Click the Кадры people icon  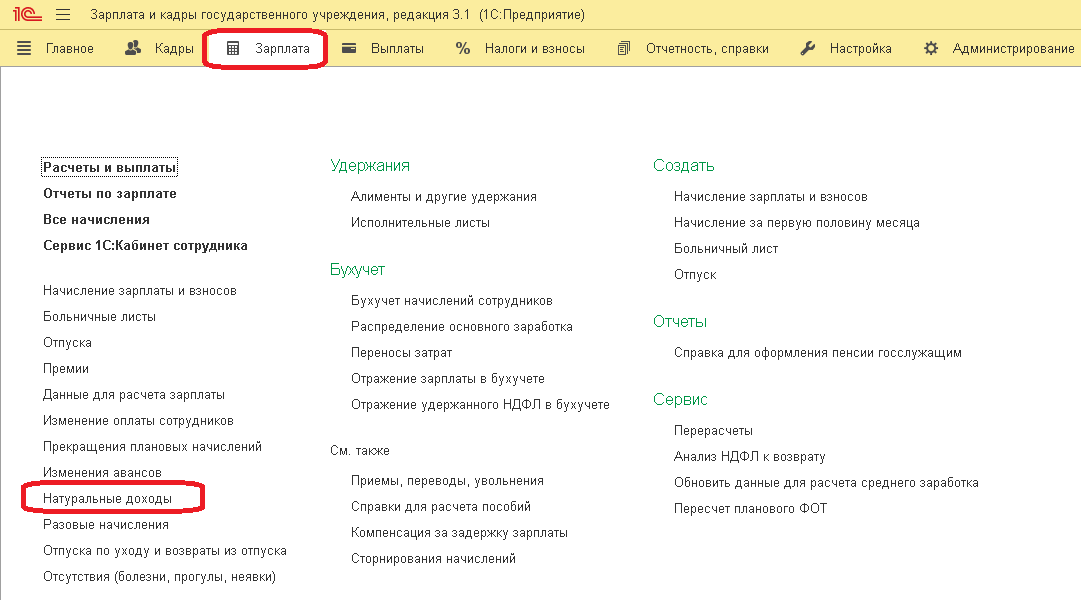point(133,48)
